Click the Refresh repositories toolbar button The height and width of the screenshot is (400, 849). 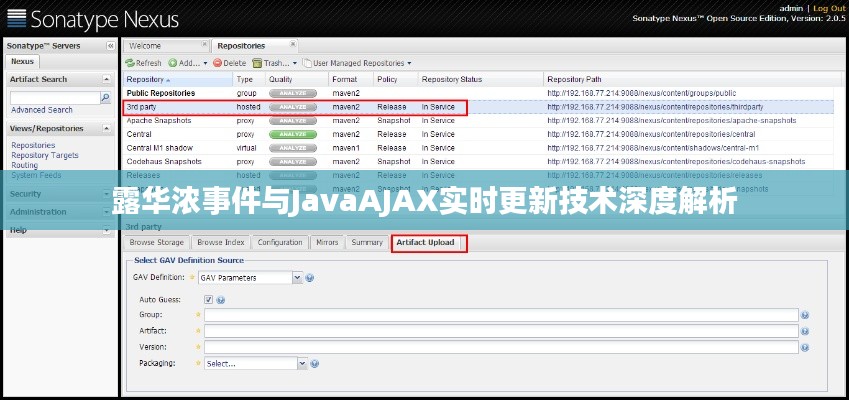pos(143,63)
